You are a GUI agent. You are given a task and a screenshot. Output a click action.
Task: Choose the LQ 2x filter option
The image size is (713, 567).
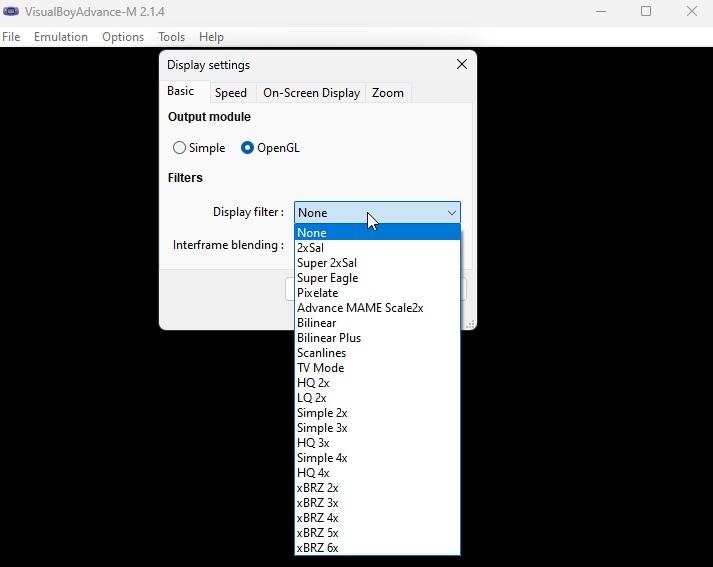(377, 397)
